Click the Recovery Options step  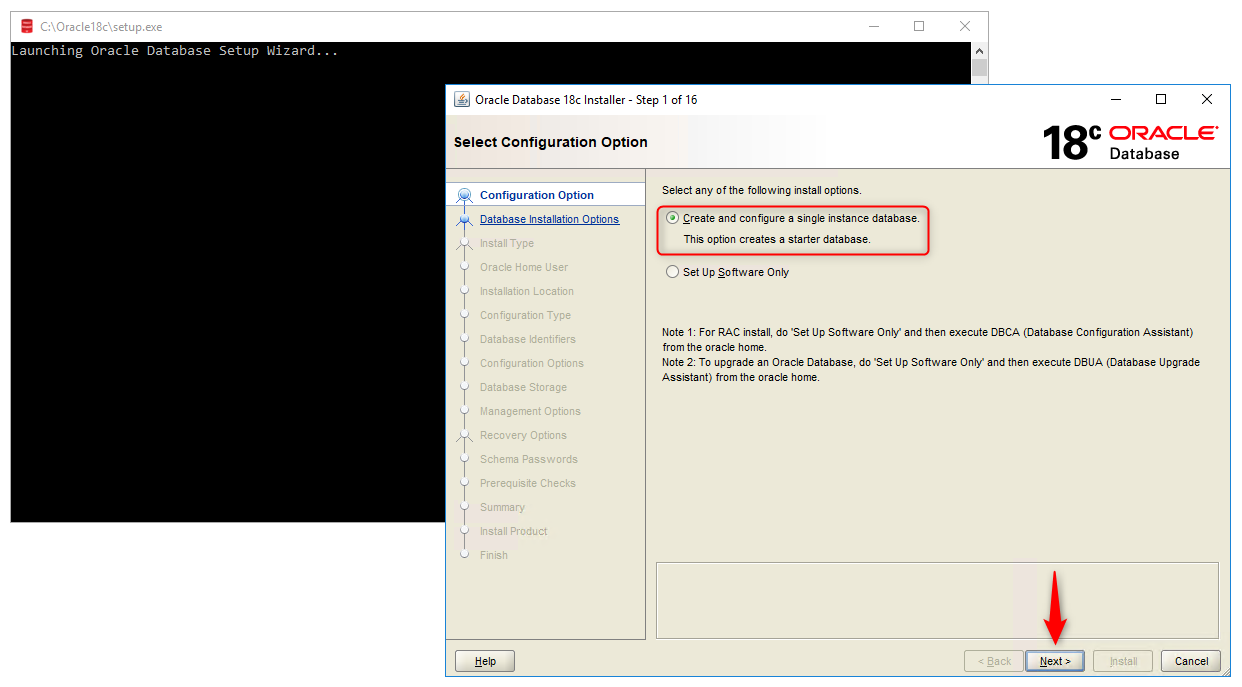[523, 435]
